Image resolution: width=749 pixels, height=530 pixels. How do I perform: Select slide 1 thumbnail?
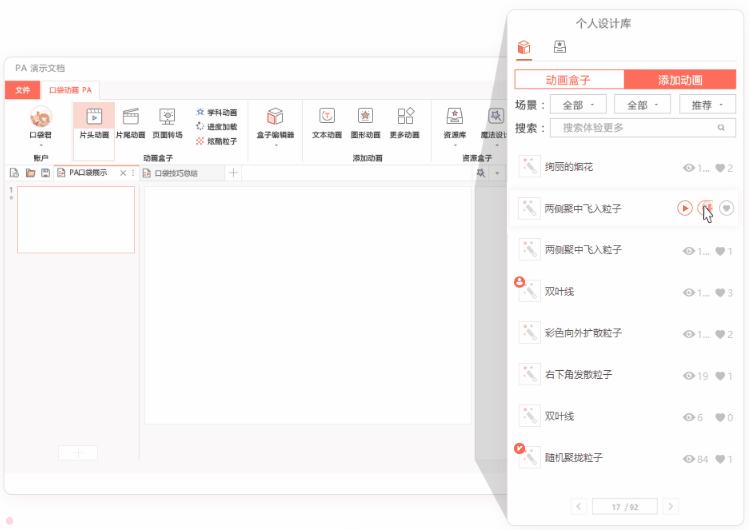(76, 219)
